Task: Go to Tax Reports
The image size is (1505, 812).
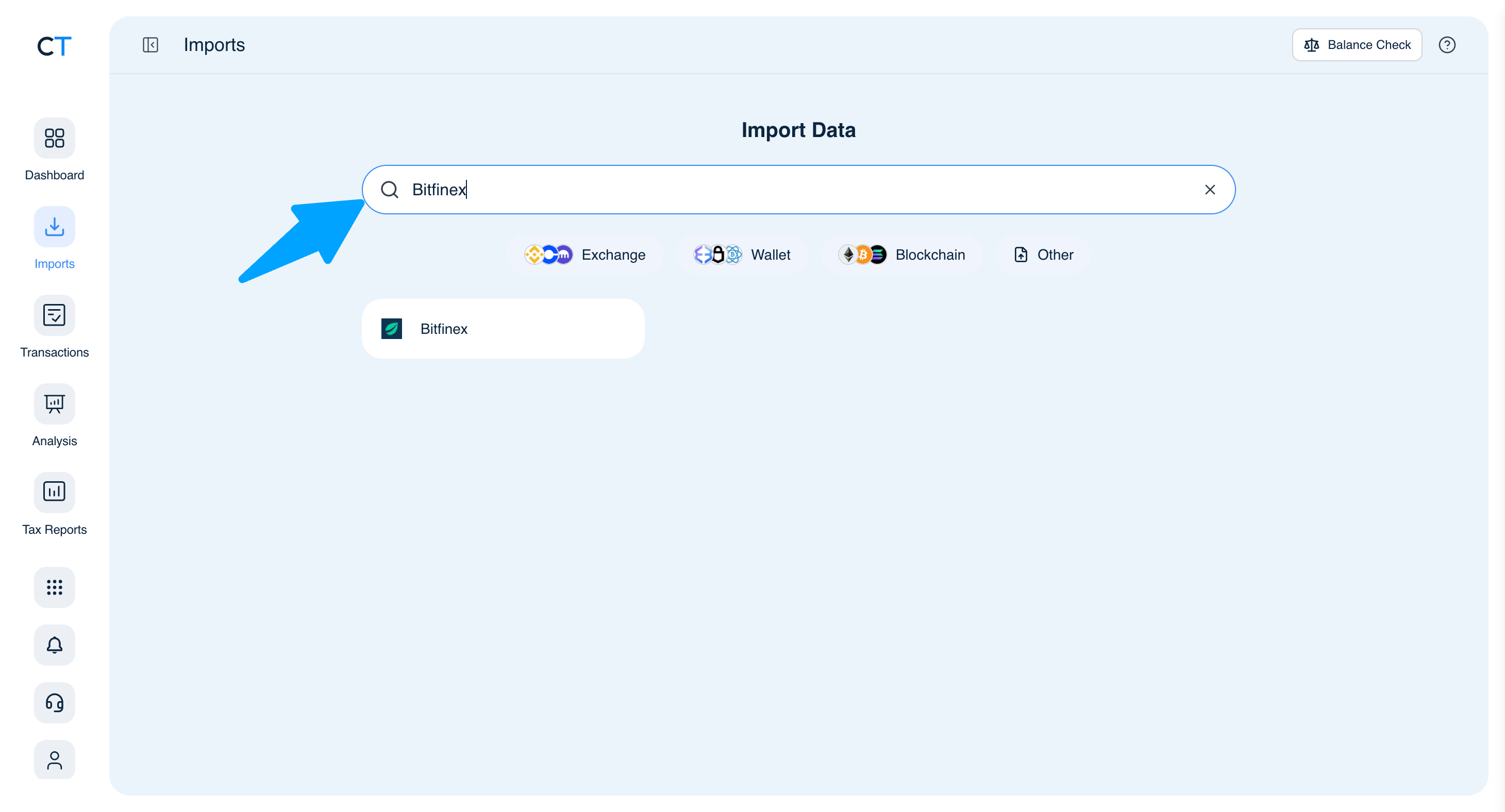Action: 54,493
